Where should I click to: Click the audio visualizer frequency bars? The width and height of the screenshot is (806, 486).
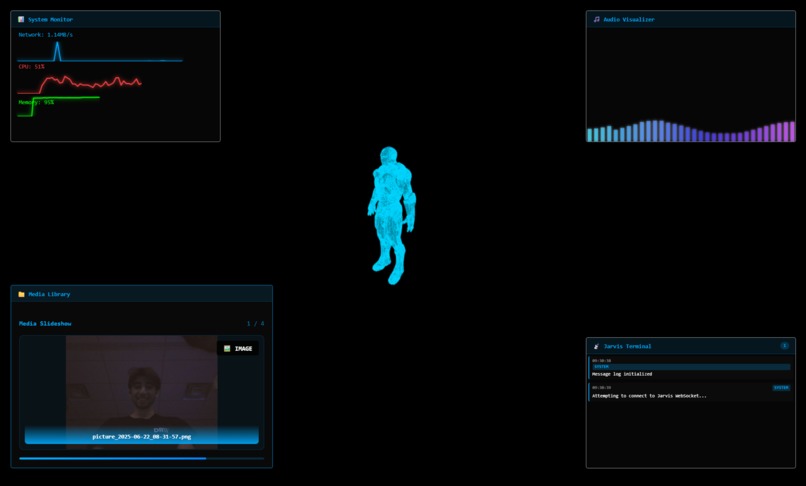coord(691,131)
